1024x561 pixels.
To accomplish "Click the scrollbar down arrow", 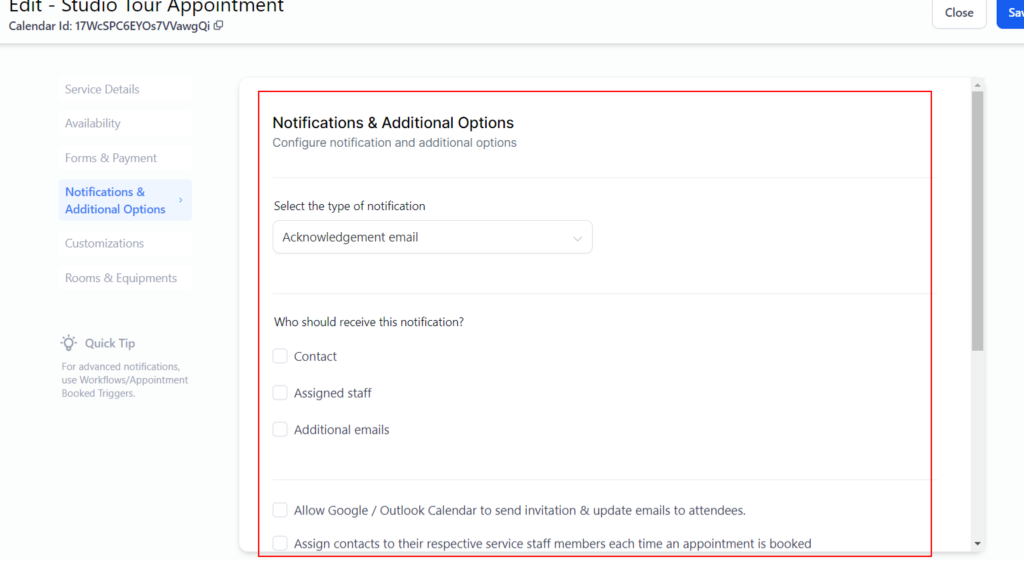I will click(x=977, y=543).
